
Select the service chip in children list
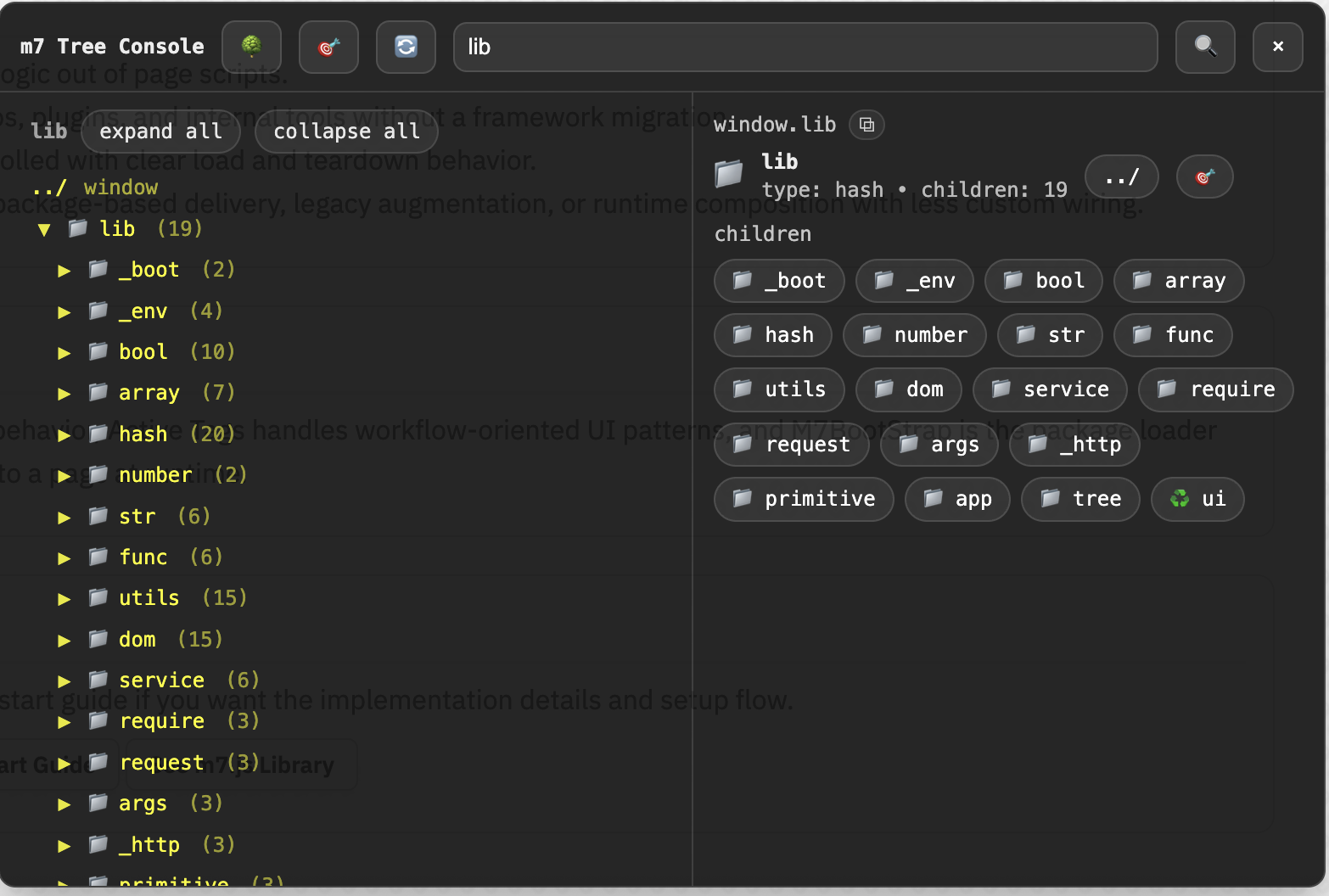pyautogui.click(x=1050, y=389)
